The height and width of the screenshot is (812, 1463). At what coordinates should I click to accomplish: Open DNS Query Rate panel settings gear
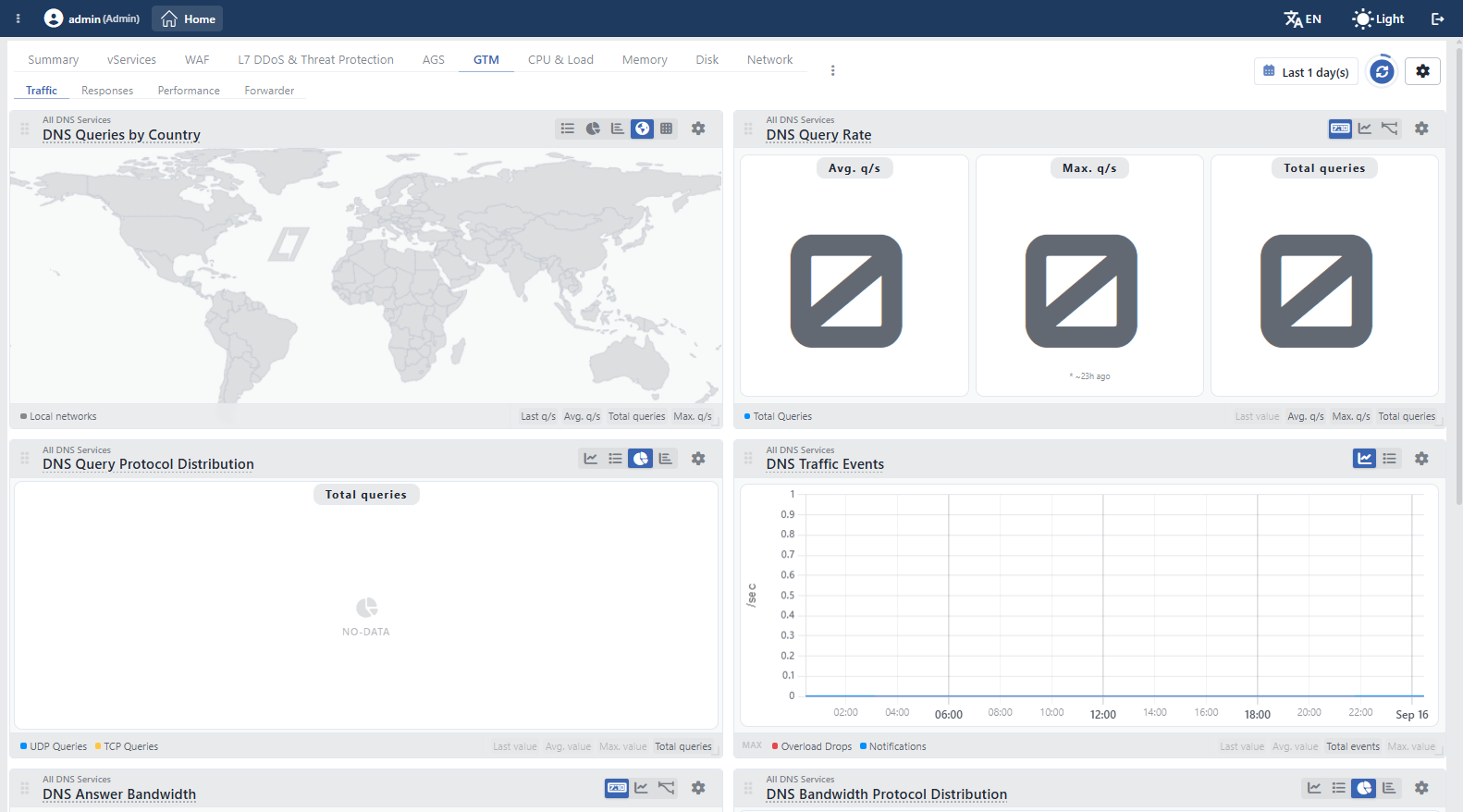click(x=1421, y=129)
